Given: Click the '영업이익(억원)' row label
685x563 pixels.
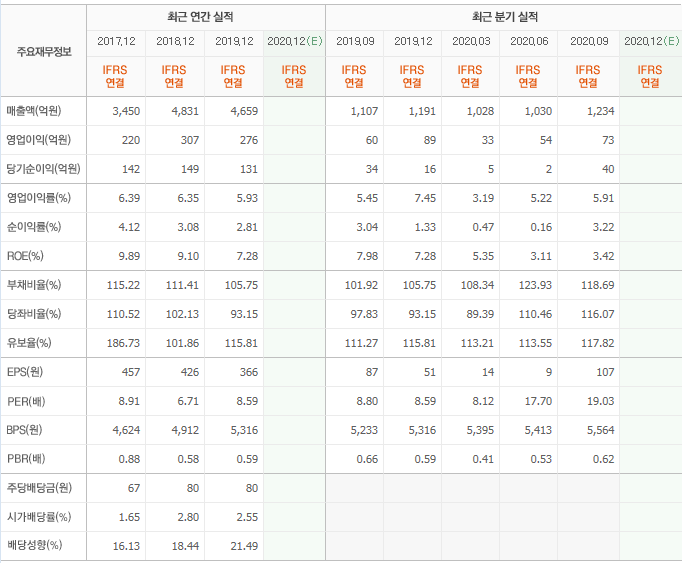Looking at the screenshot, I should click(38, 140).
